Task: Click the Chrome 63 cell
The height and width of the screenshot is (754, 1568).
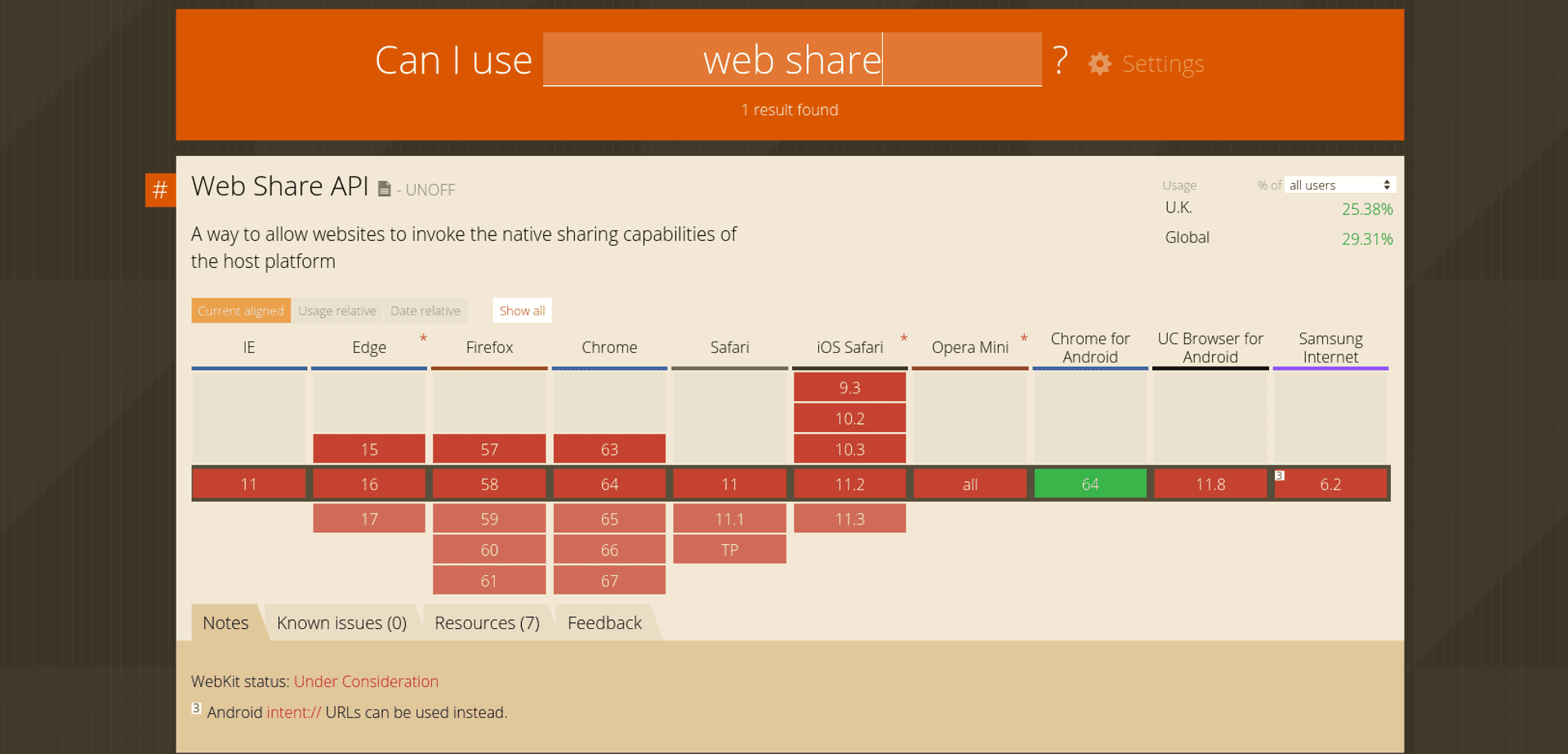Action: pyautogui.click(x=609, y=449)
